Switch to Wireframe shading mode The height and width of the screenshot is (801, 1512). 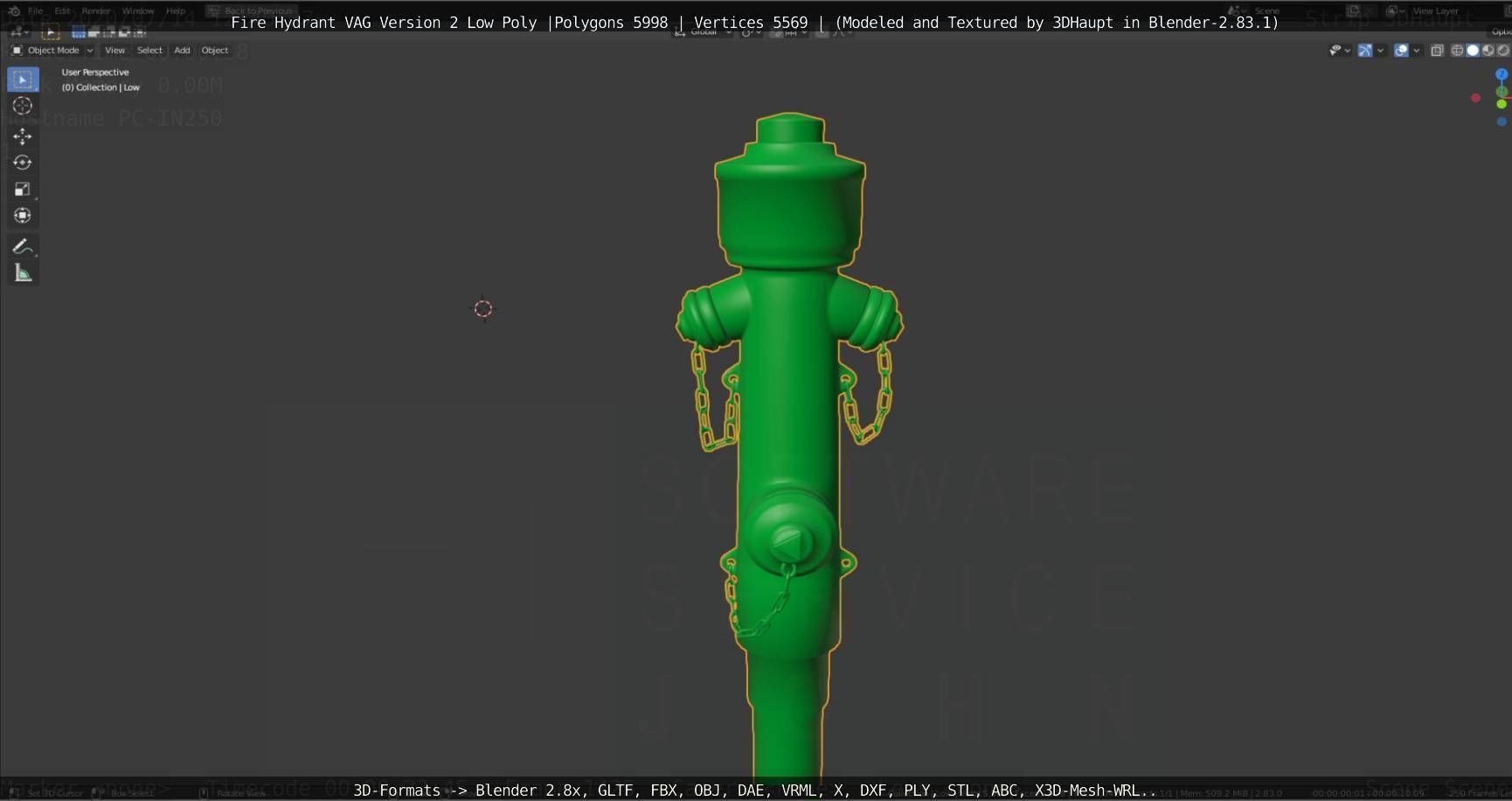coord(1457,51)
